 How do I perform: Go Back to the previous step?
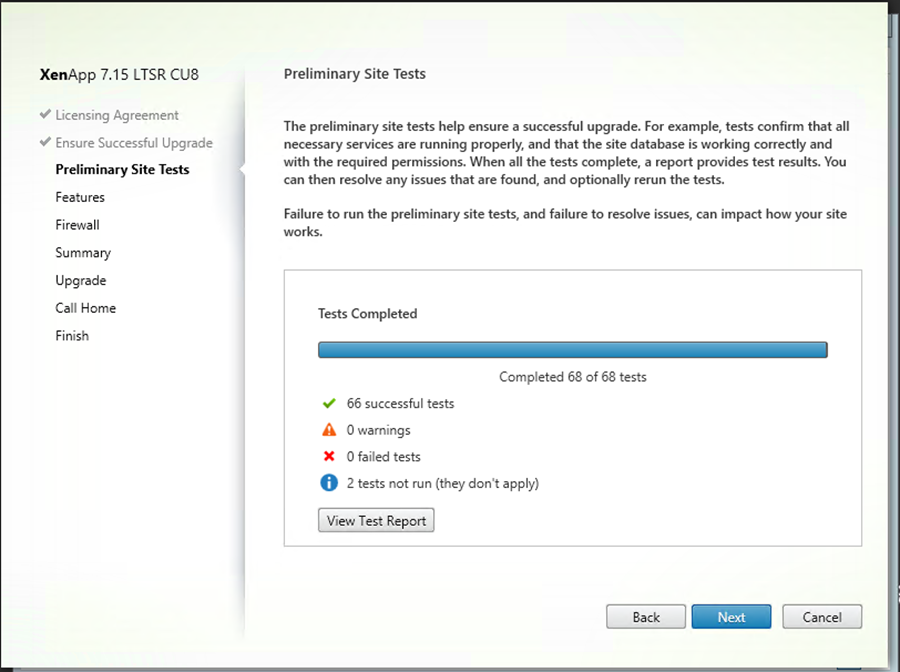point(646,617)
